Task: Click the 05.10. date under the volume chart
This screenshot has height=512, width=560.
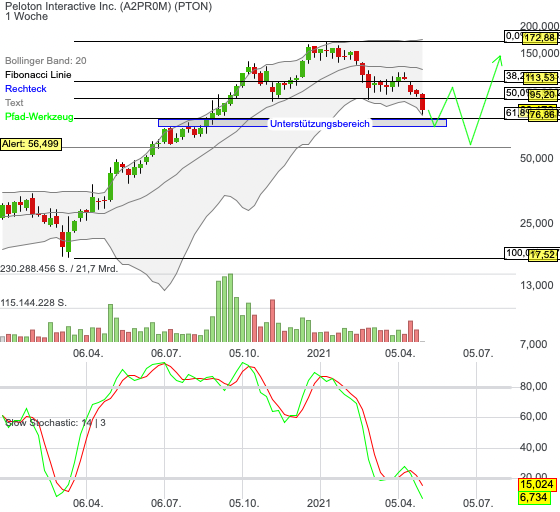Action: tap(244, 353)
